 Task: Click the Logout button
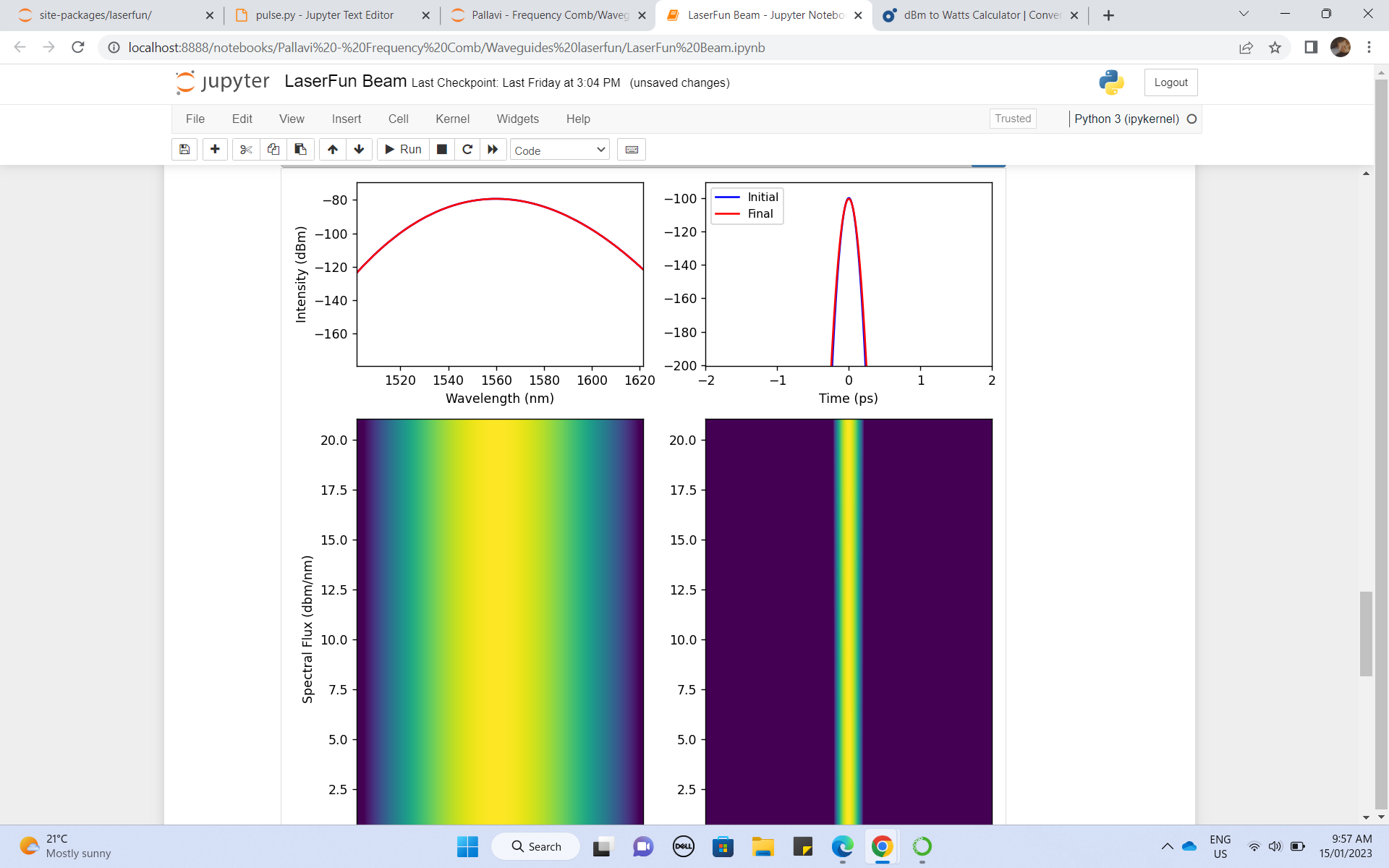(1171, 82)
